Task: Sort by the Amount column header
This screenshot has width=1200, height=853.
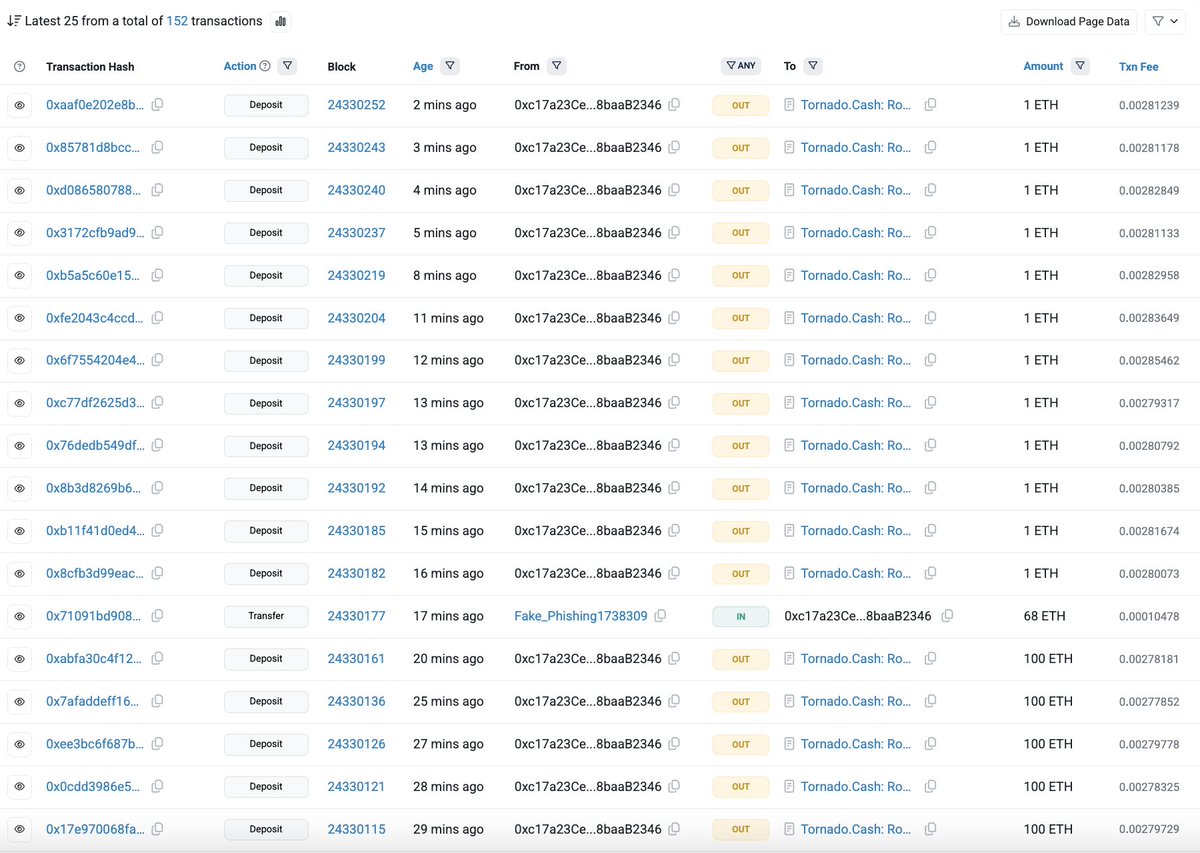Action: click(1043, 66)
